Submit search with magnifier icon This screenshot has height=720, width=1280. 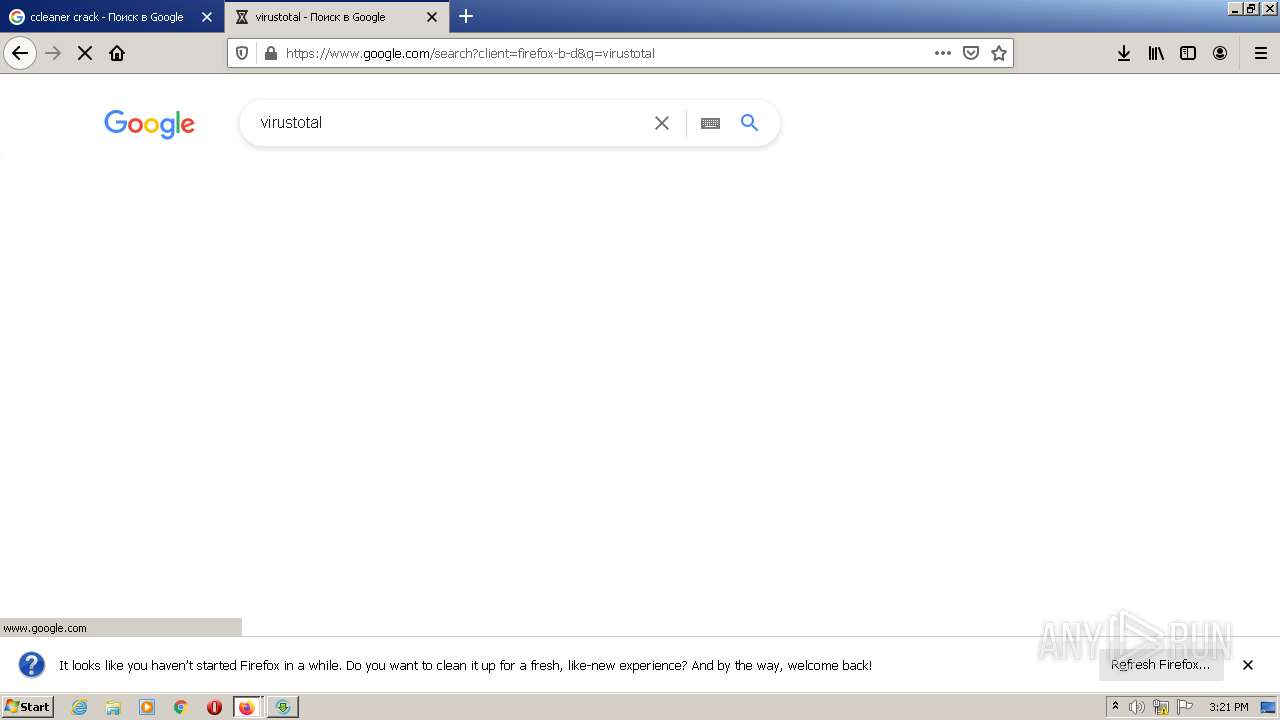pyautogui.click(x=750, y=123)
